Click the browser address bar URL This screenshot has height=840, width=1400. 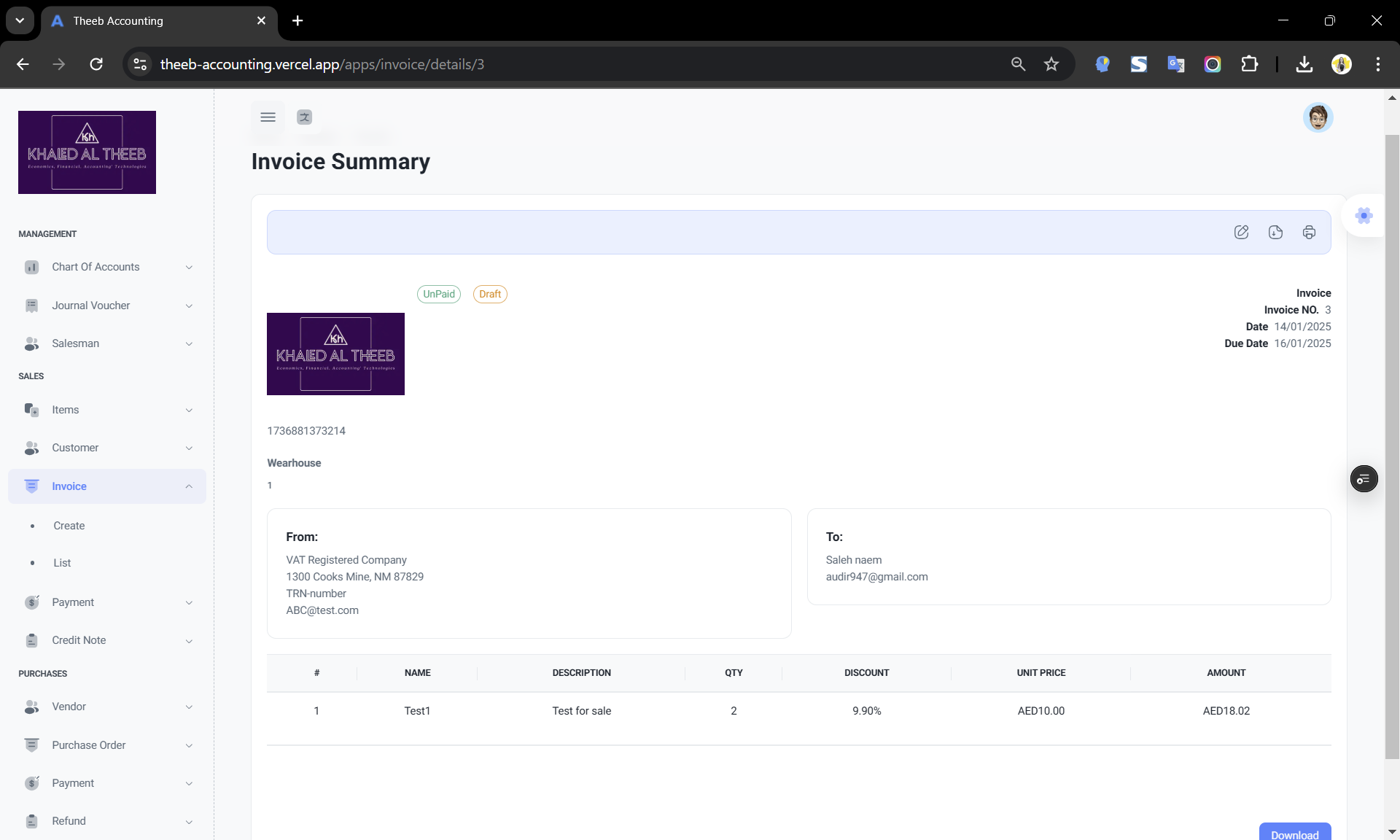[322, 64]
